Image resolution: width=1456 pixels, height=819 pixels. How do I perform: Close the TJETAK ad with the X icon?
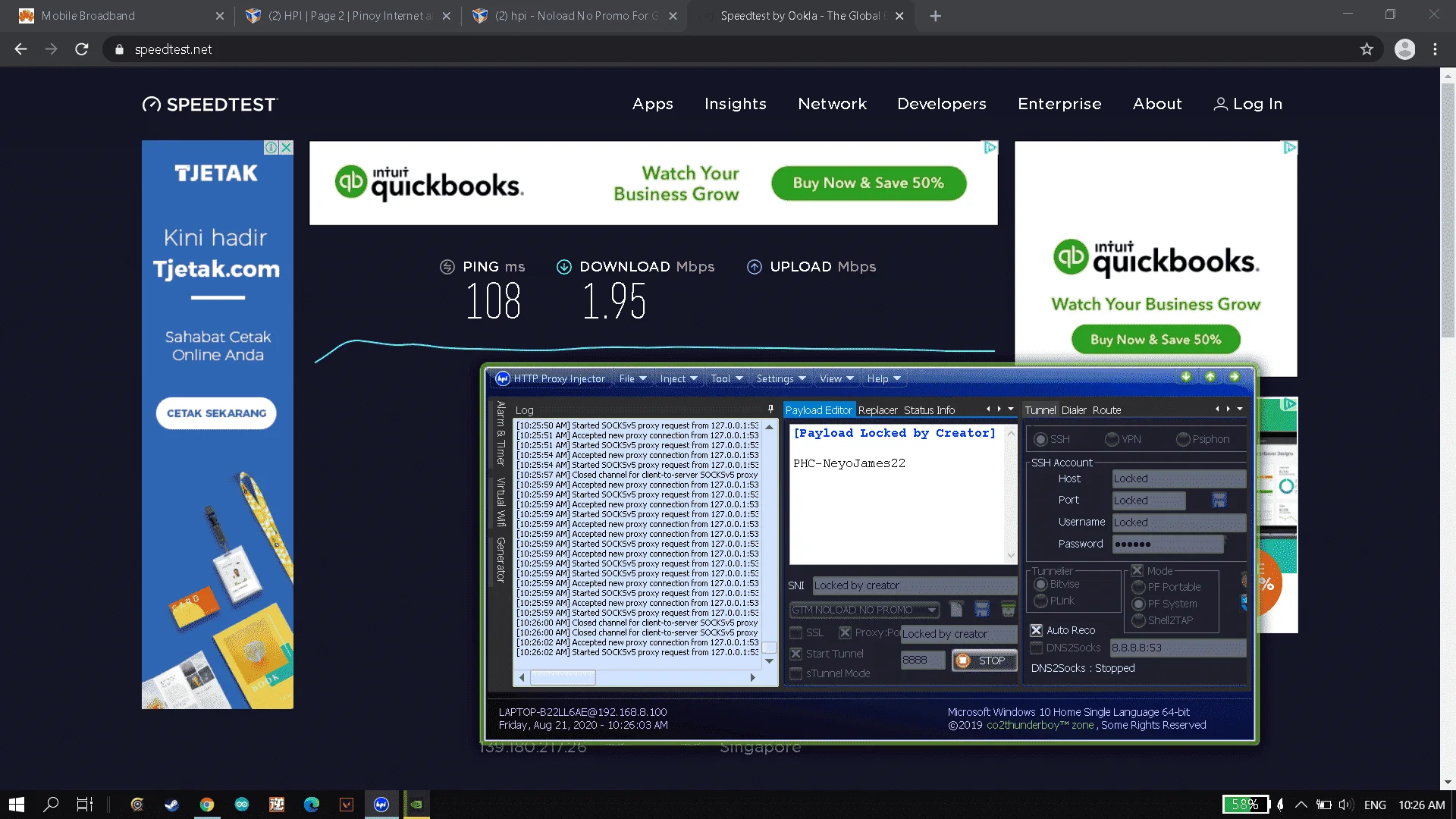click(x=286, y=148)
